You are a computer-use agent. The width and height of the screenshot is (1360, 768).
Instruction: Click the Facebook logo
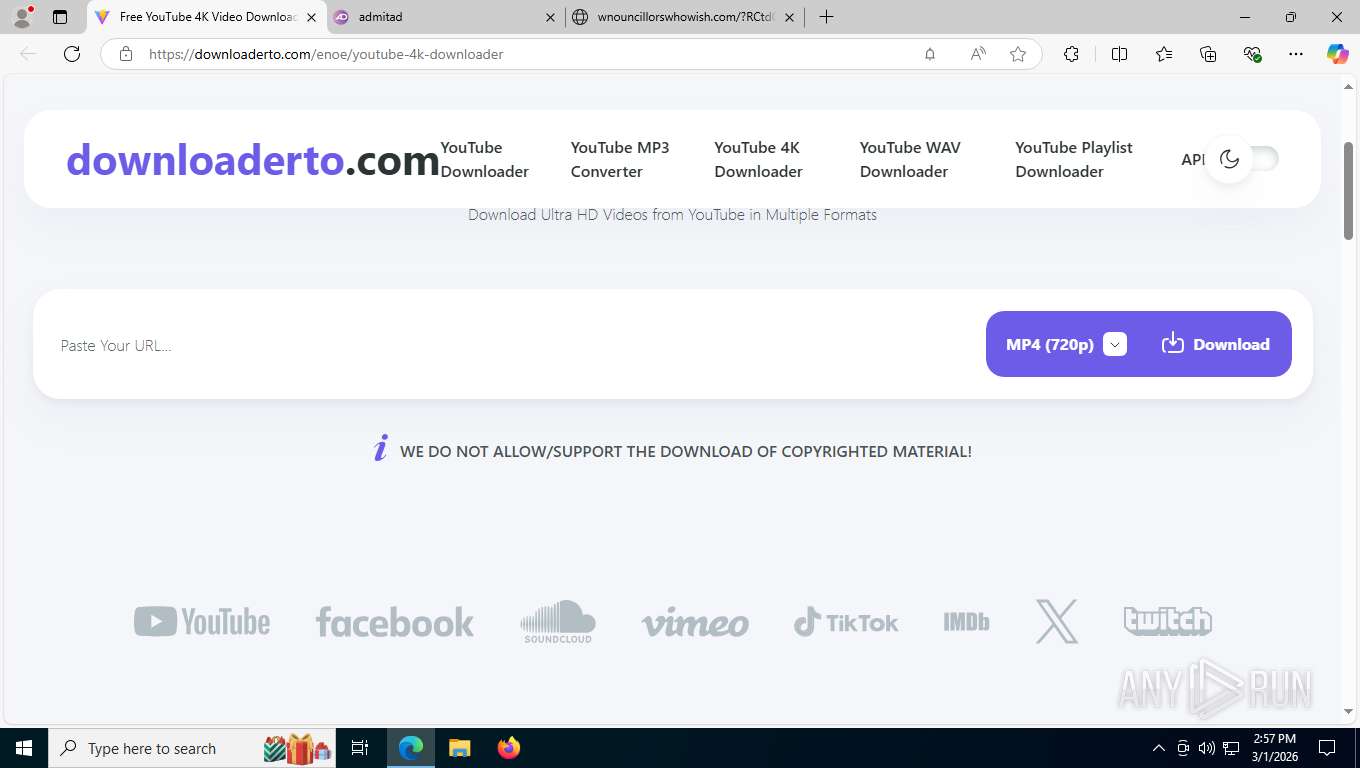(394, 622)
